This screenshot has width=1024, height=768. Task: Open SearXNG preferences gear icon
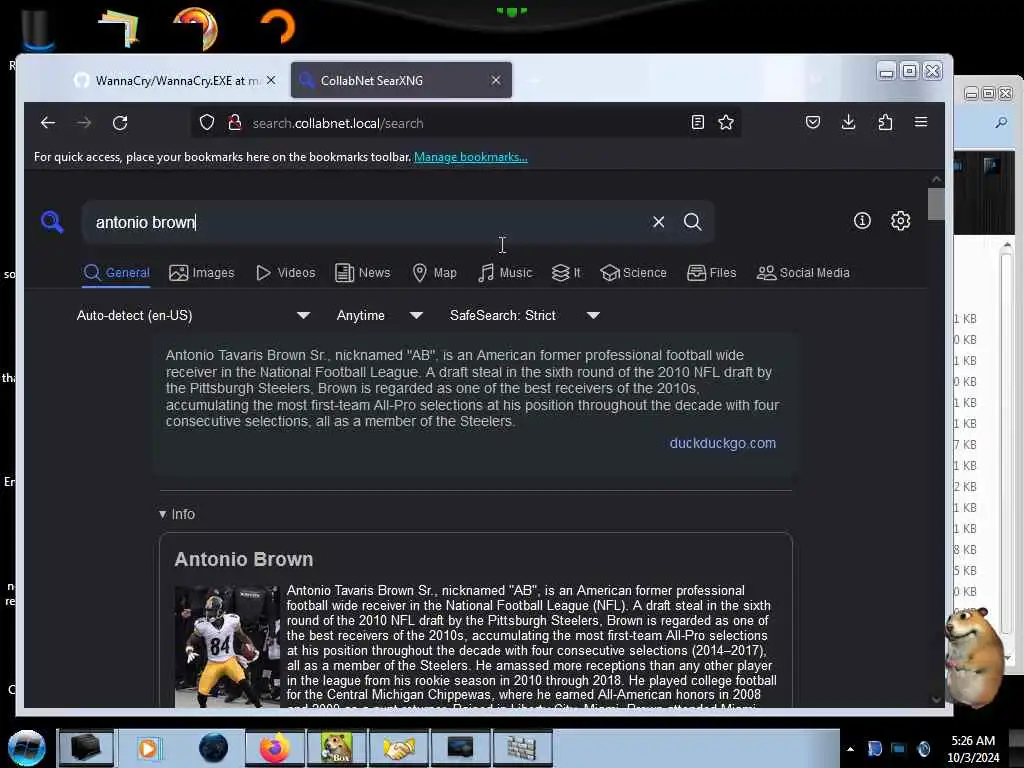pyautogui.click(x=901, y=221)
